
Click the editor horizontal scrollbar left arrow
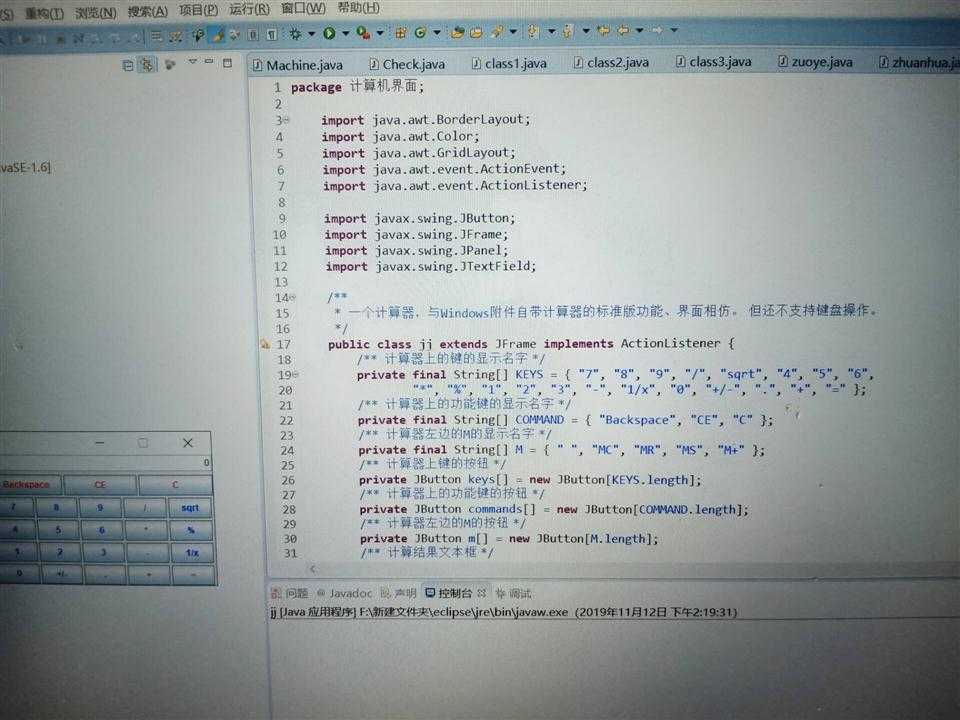point(312,569)
